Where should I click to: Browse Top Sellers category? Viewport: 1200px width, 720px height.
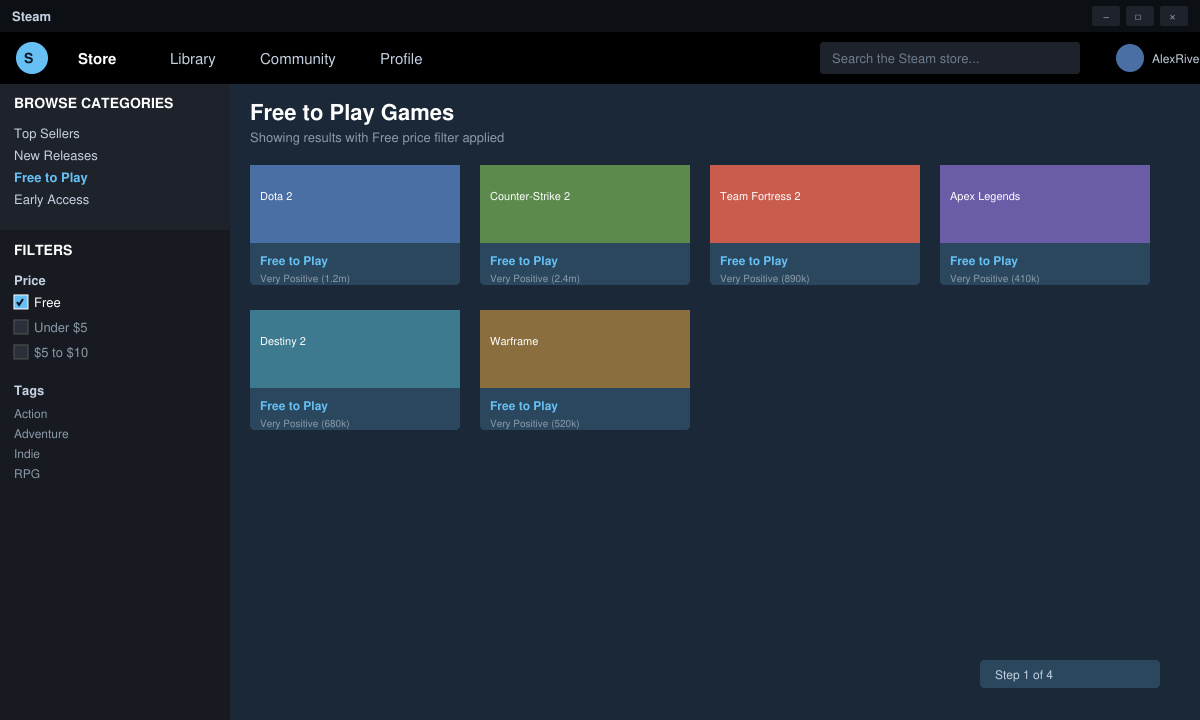pos(47,134)
